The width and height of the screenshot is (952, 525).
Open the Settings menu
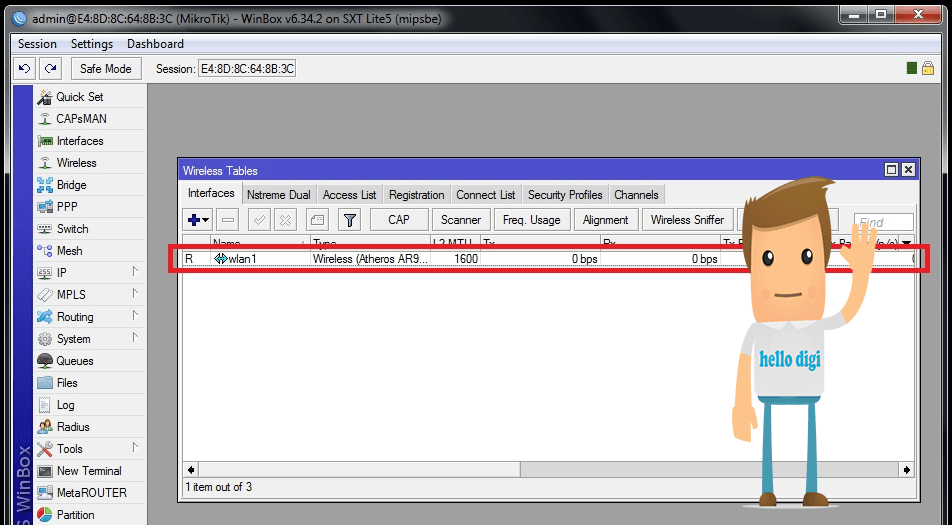[x=92, y=44]
